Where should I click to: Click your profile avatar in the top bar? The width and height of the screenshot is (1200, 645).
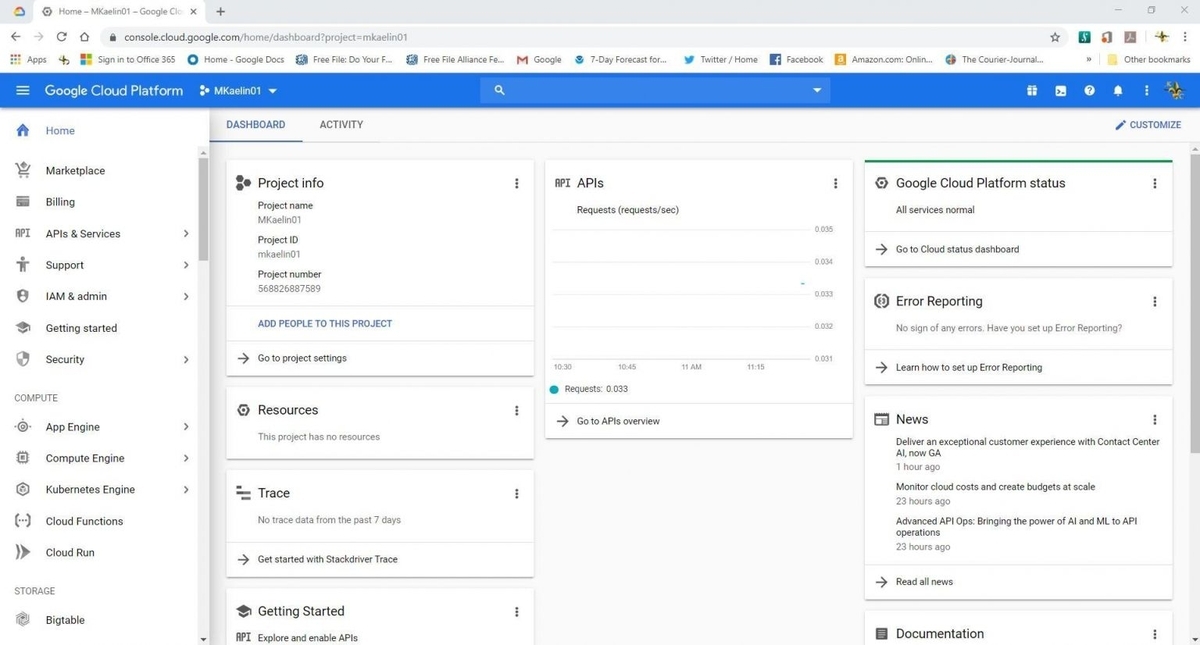(1175, 90)
